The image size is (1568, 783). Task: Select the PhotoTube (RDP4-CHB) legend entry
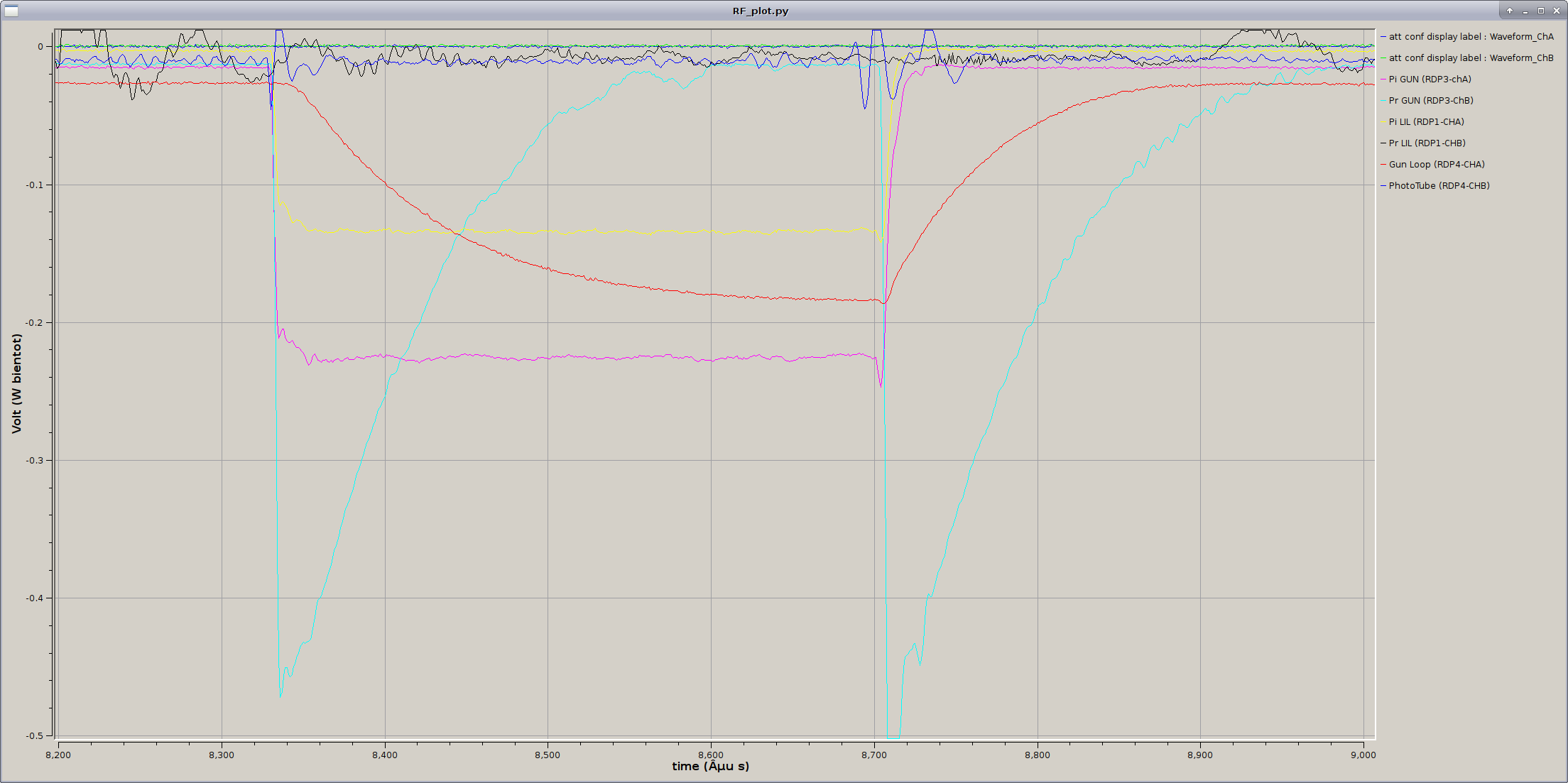point(1439,185)
